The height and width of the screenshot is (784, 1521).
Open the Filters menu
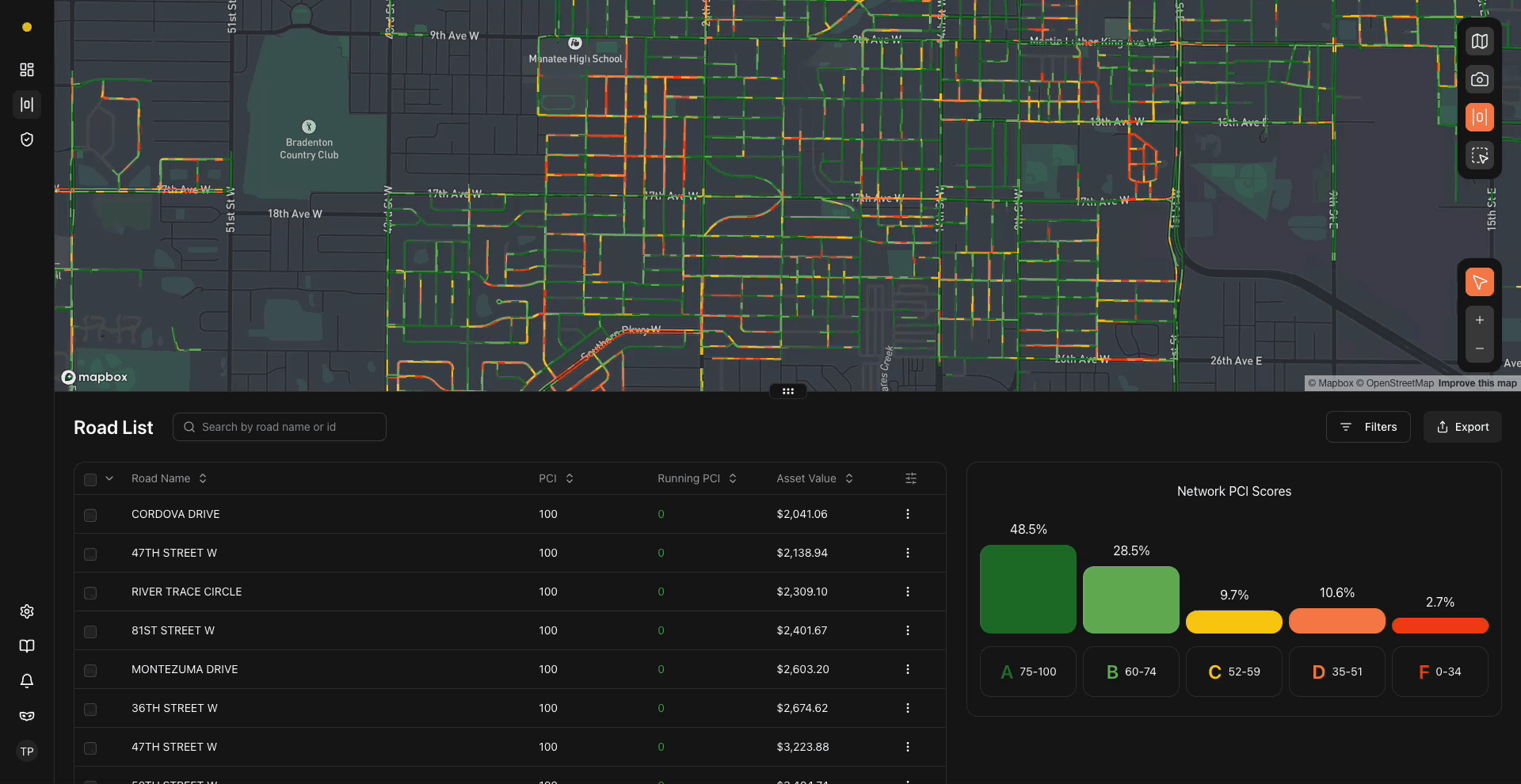(1368, 427)
